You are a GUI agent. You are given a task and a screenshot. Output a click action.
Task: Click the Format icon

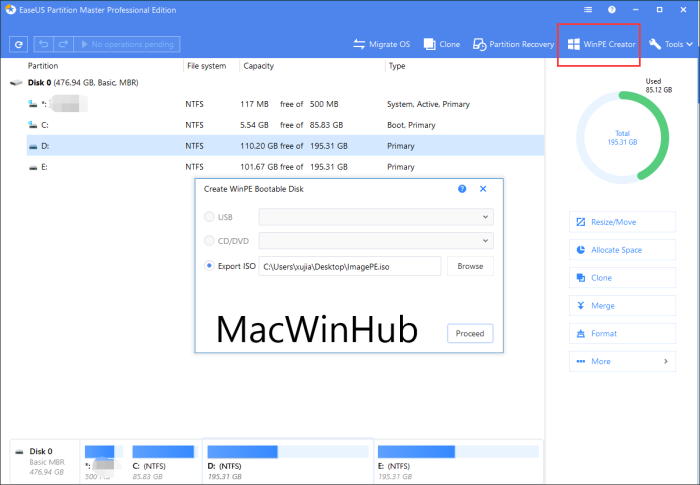click(x=580, y=334)
